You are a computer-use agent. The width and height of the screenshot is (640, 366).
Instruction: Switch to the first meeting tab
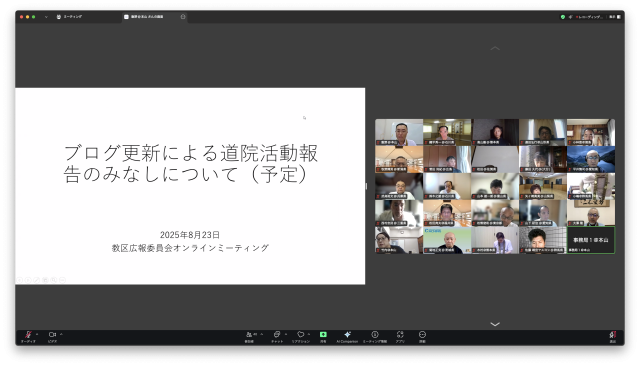pos(69,17)
